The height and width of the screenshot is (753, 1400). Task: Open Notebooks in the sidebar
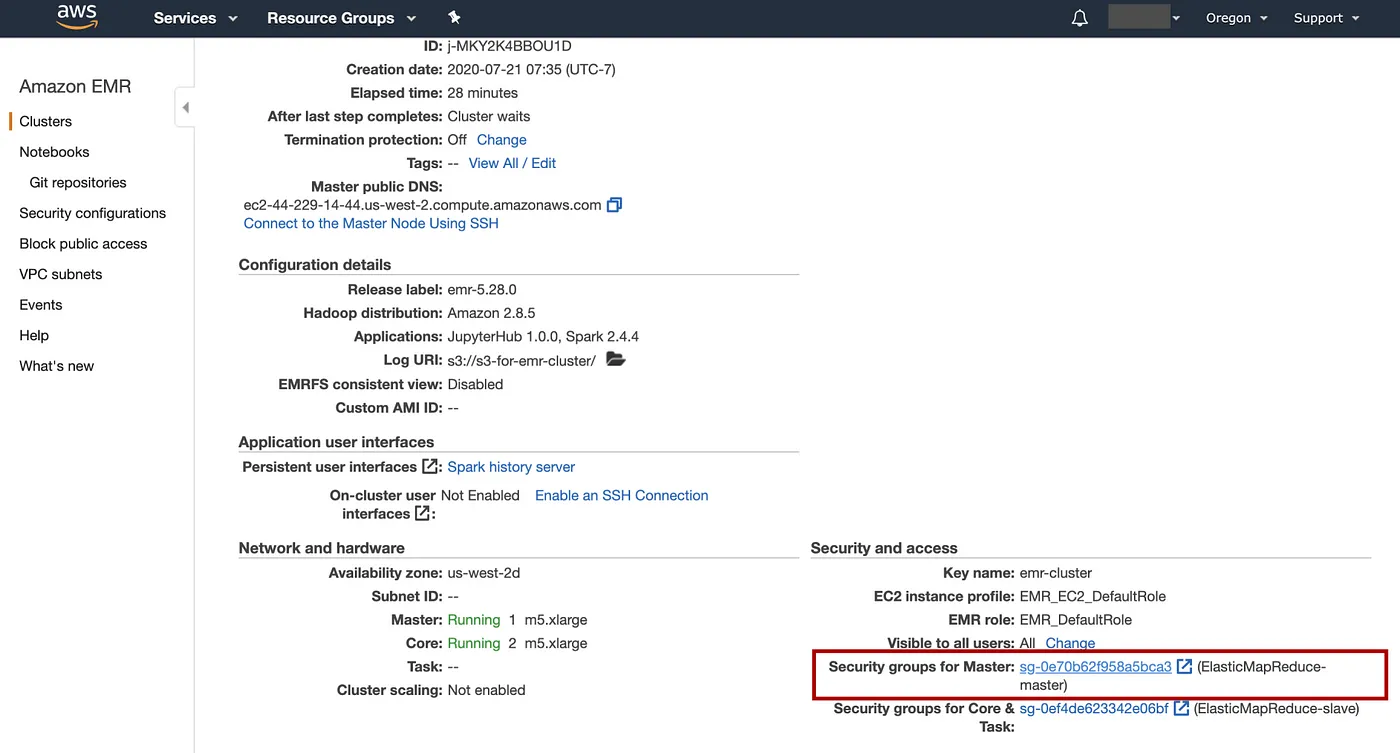tap(54, 152)
